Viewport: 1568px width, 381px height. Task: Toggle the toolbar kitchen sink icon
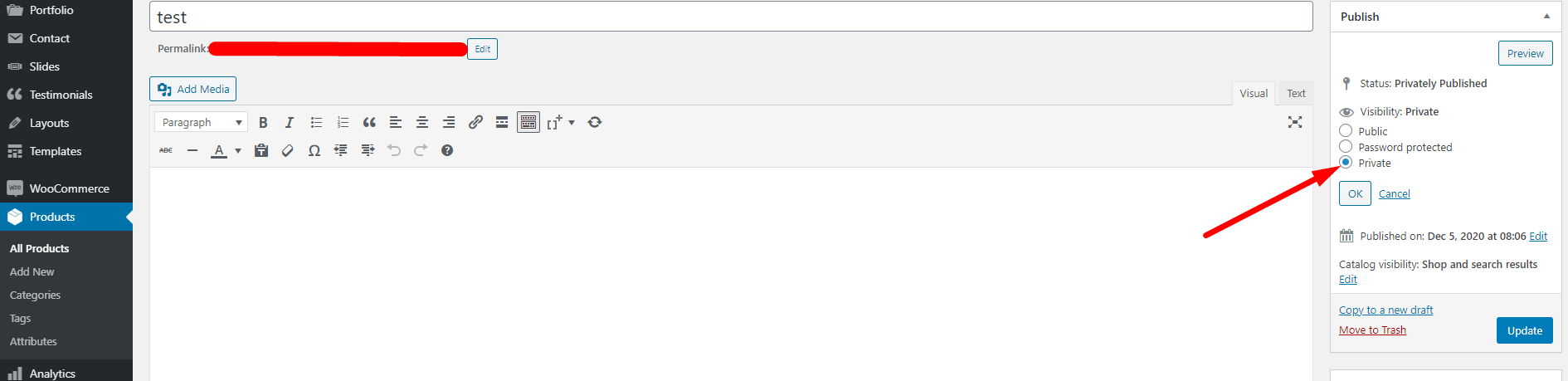(528, 122)
